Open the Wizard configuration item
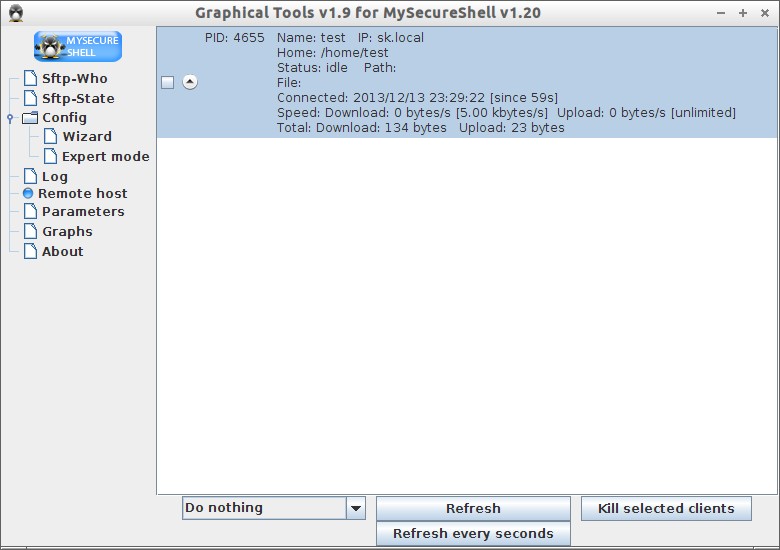This screenshot has width=780, height=550. [87, 137]
